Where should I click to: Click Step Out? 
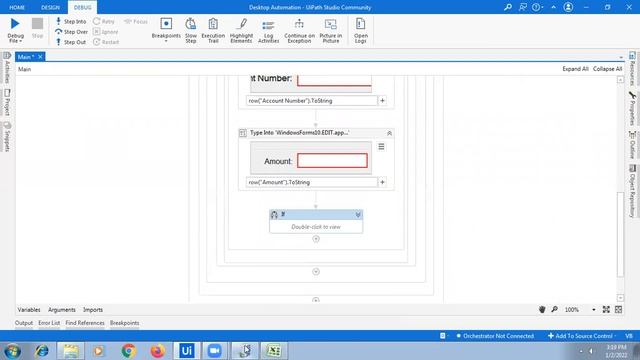point(71,42)
